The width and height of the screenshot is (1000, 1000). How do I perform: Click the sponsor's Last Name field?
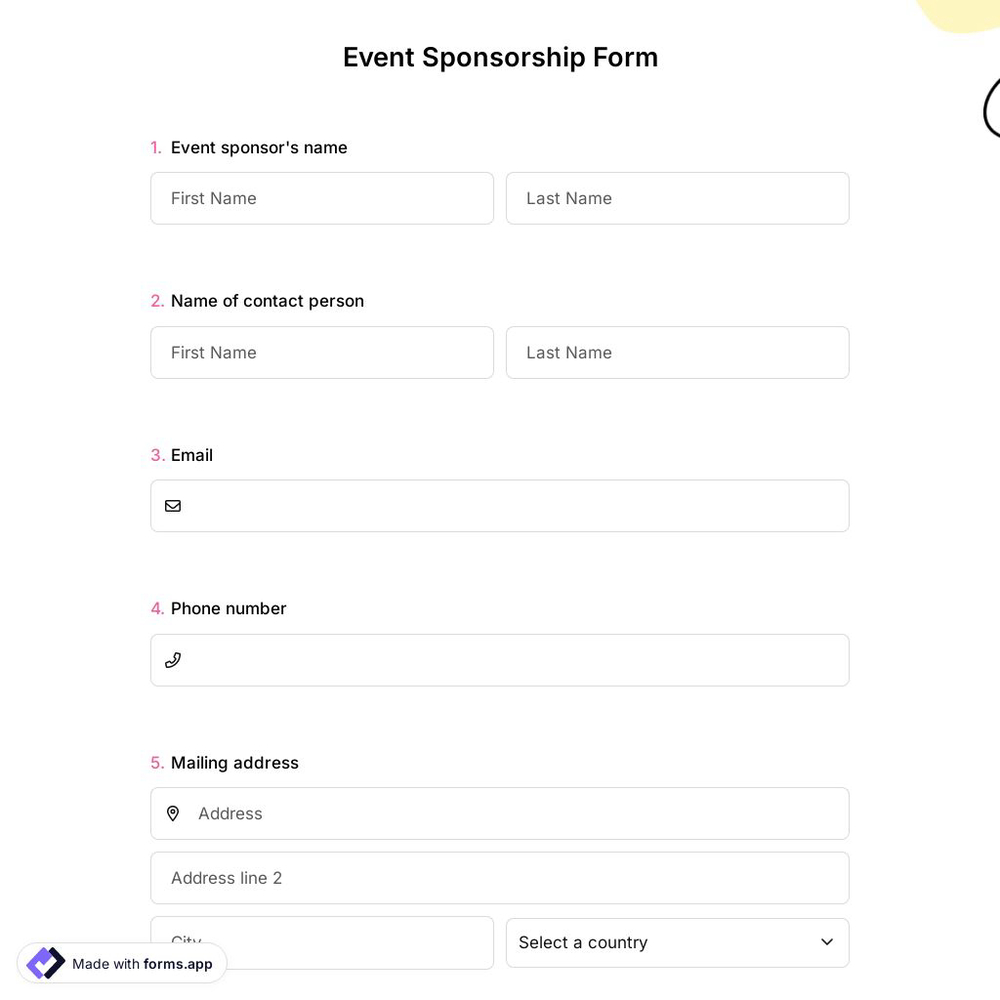click(x=677, y=198)
